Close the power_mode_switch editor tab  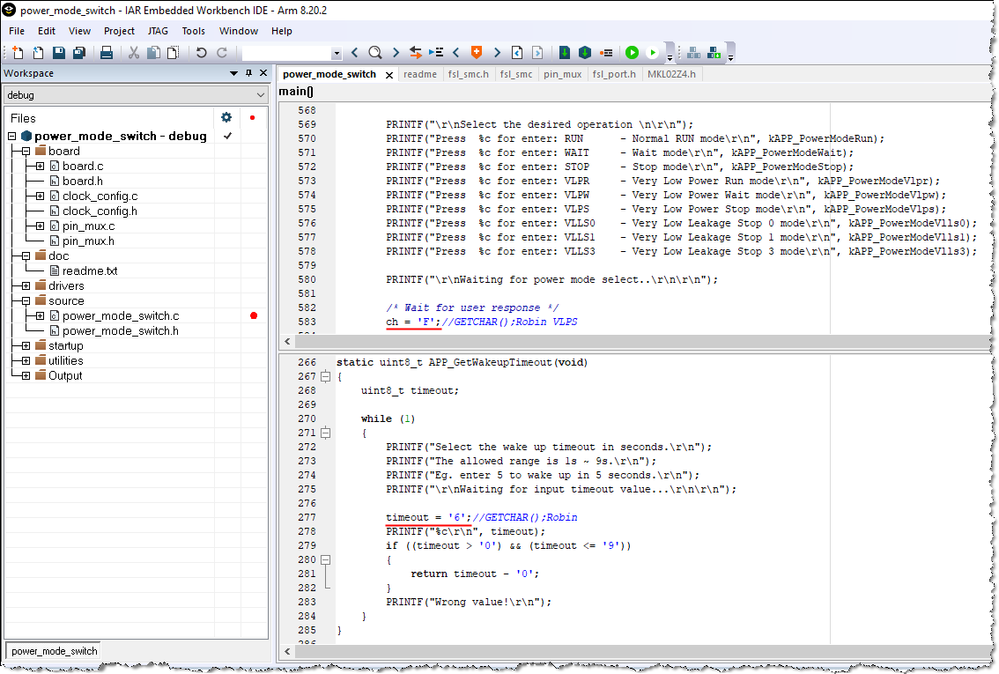389,75
